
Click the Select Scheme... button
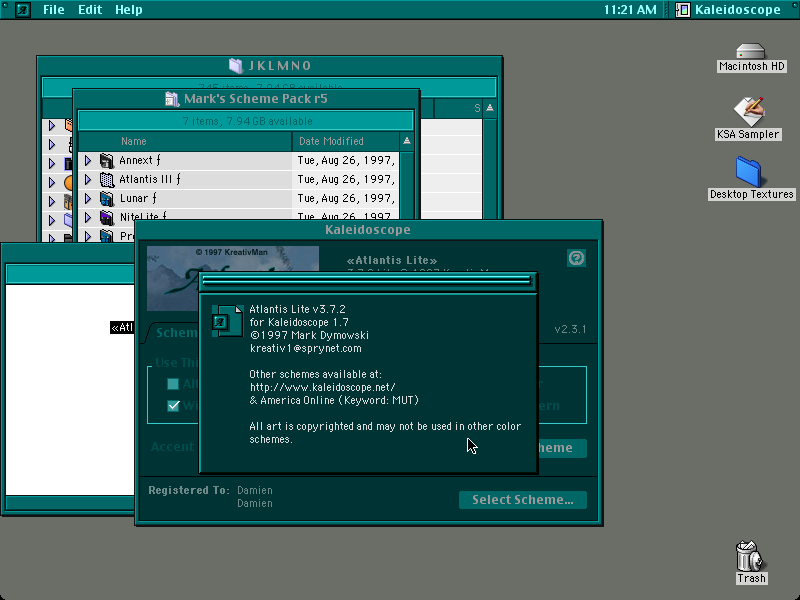(523, 500)
